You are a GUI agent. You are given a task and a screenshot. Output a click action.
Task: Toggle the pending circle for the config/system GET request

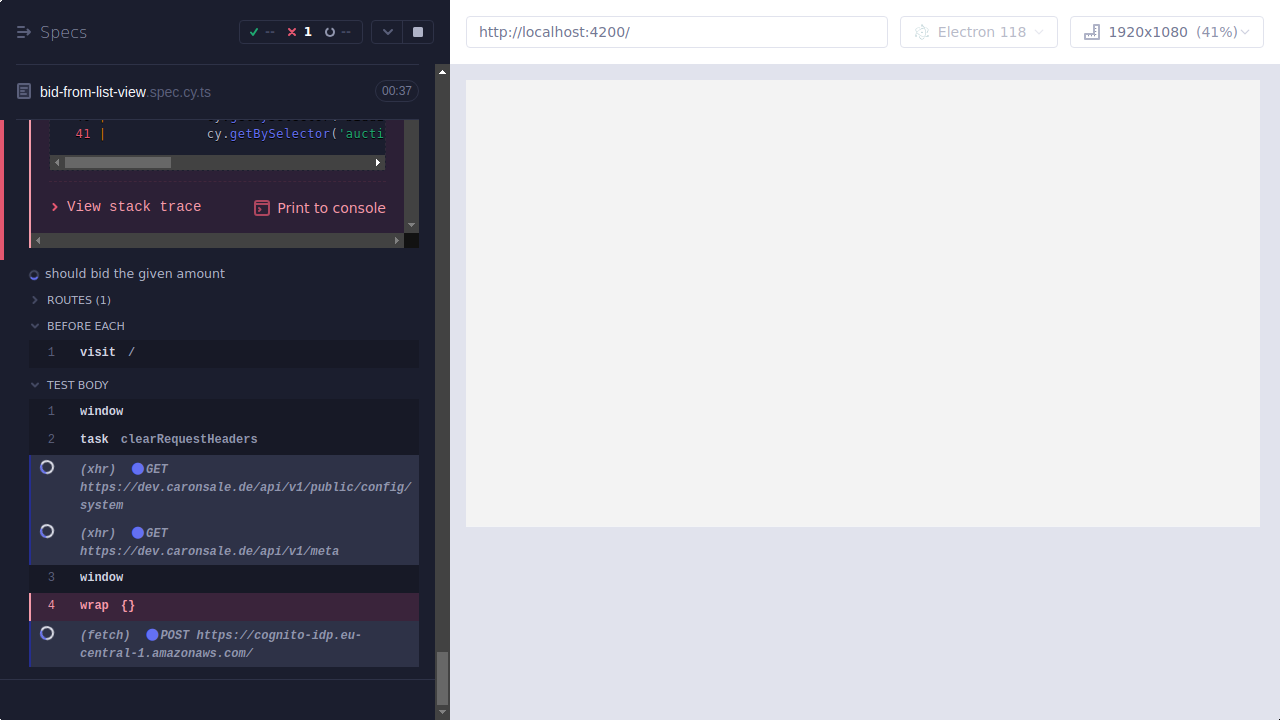click(x=47, y=467)
